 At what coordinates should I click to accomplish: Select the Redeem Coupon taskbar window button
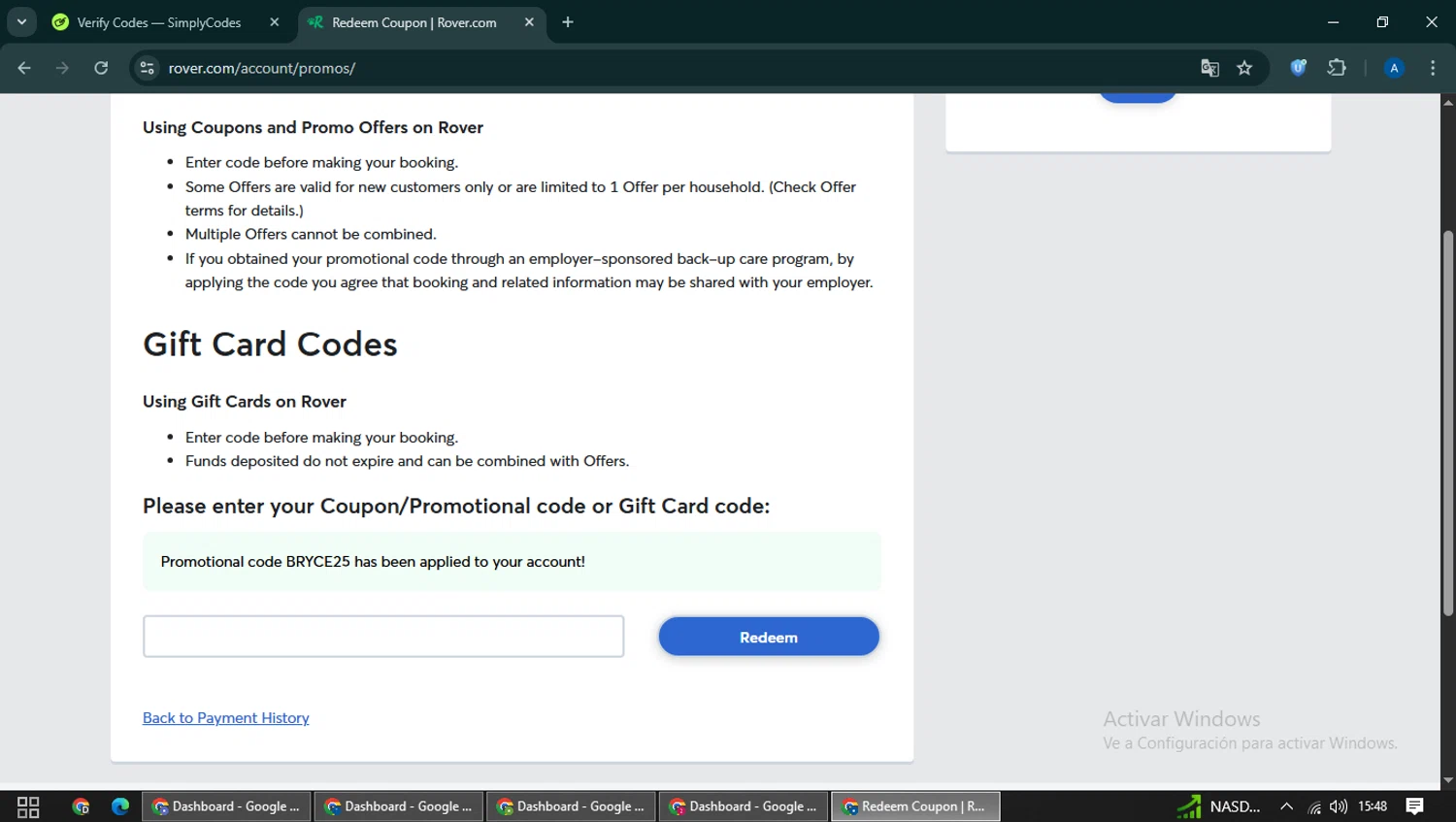[x=915, y=806]
